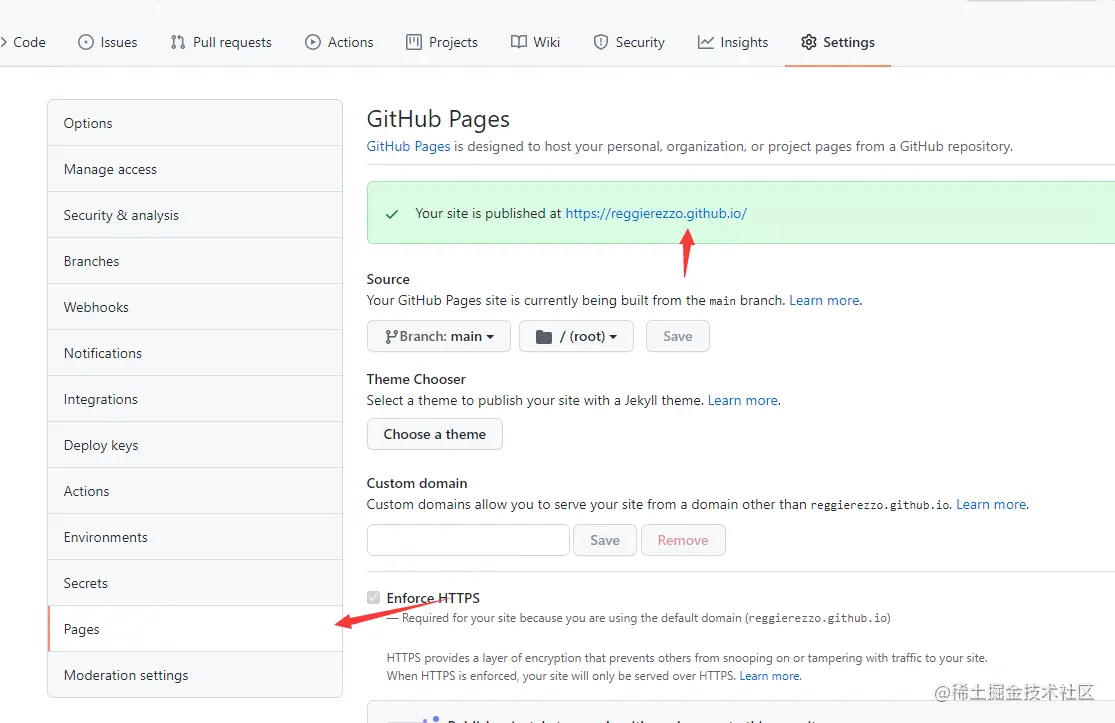Image resolution: width=1115 pixels, height=723 pixels.
Task: Select Security & analysis sidebar item
Action: click(195, 215)
